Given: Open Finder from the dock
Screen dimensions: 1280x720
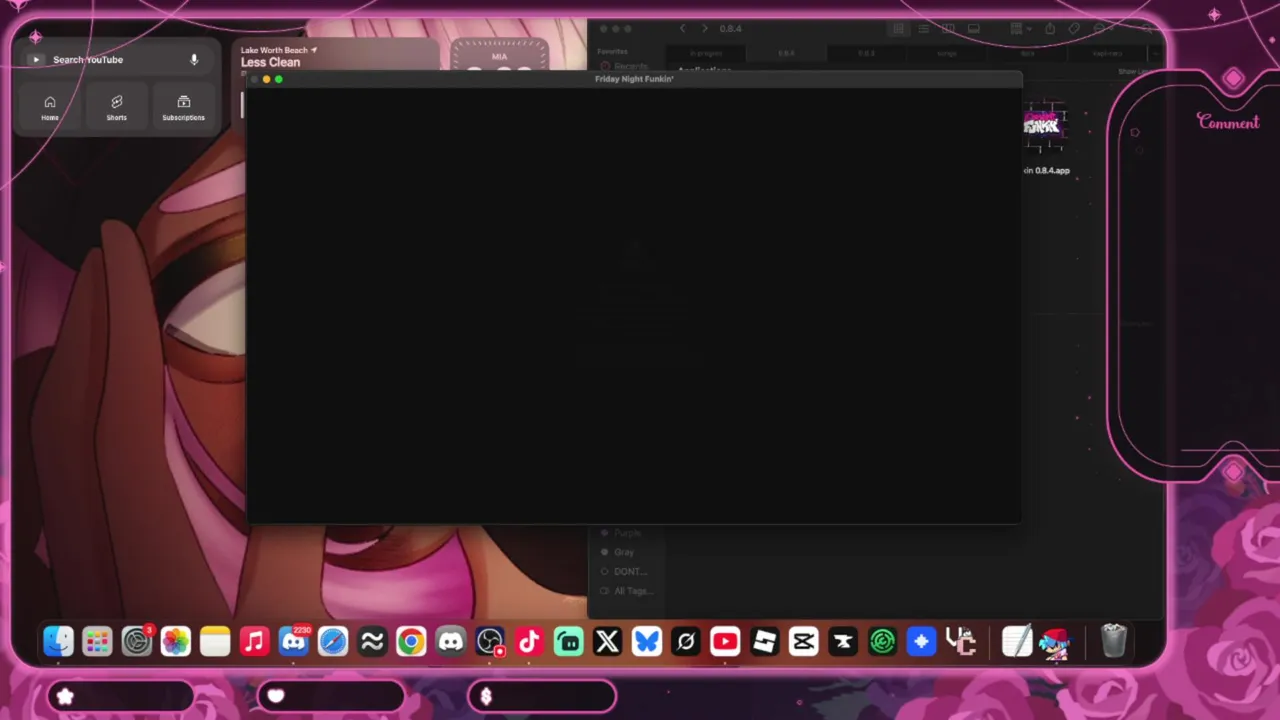Looking at the screenshot, I should tap(58, 641).
